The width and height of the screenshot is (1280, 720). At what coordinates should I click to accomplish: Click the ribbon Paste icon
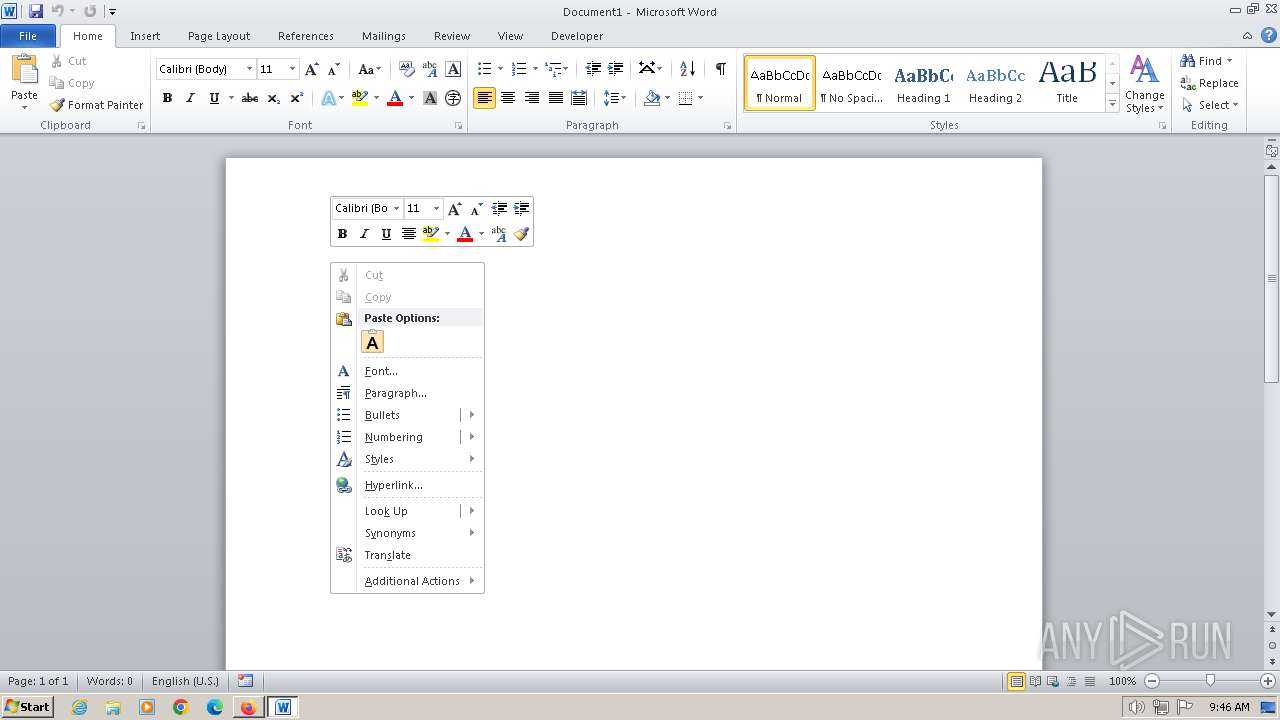tap(24, 70)
